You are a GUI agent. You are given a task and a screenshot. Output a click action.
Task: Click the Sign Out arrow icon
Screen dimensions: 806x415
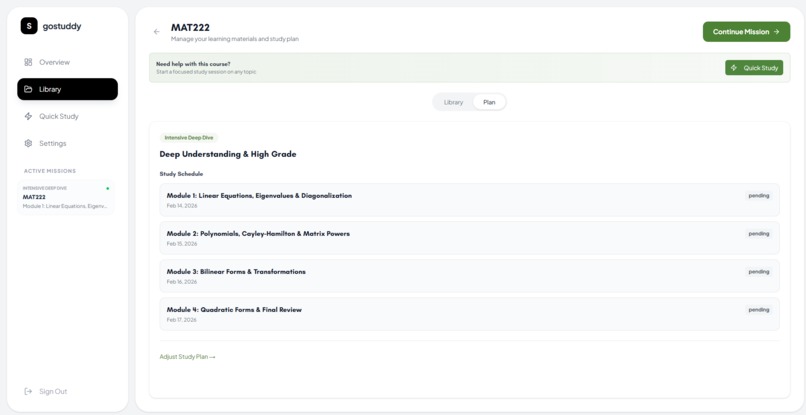tap(28, 391)
